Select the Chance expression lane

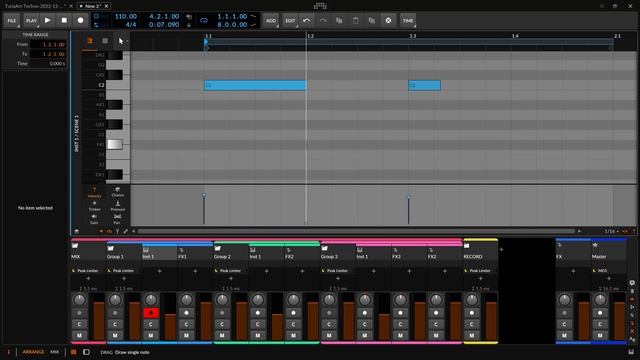click(118, 192)
